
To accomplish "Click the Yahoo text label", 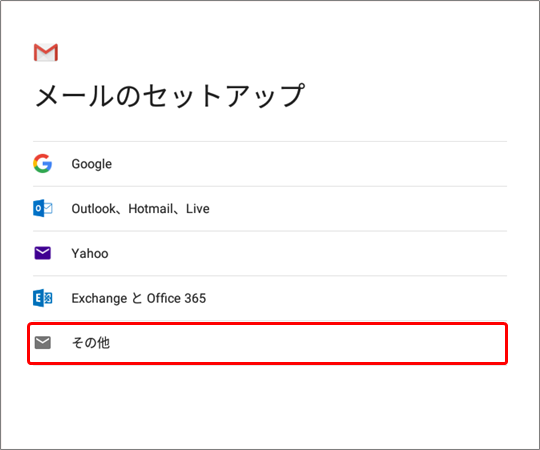I will pos(90,253).
